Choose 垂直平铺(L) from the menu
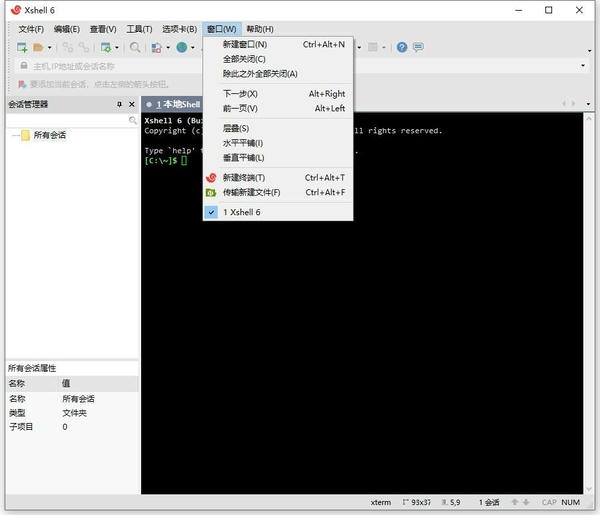The height and width of the screenshot is (515, 600). pyautogui.click(x=278, y=158)
